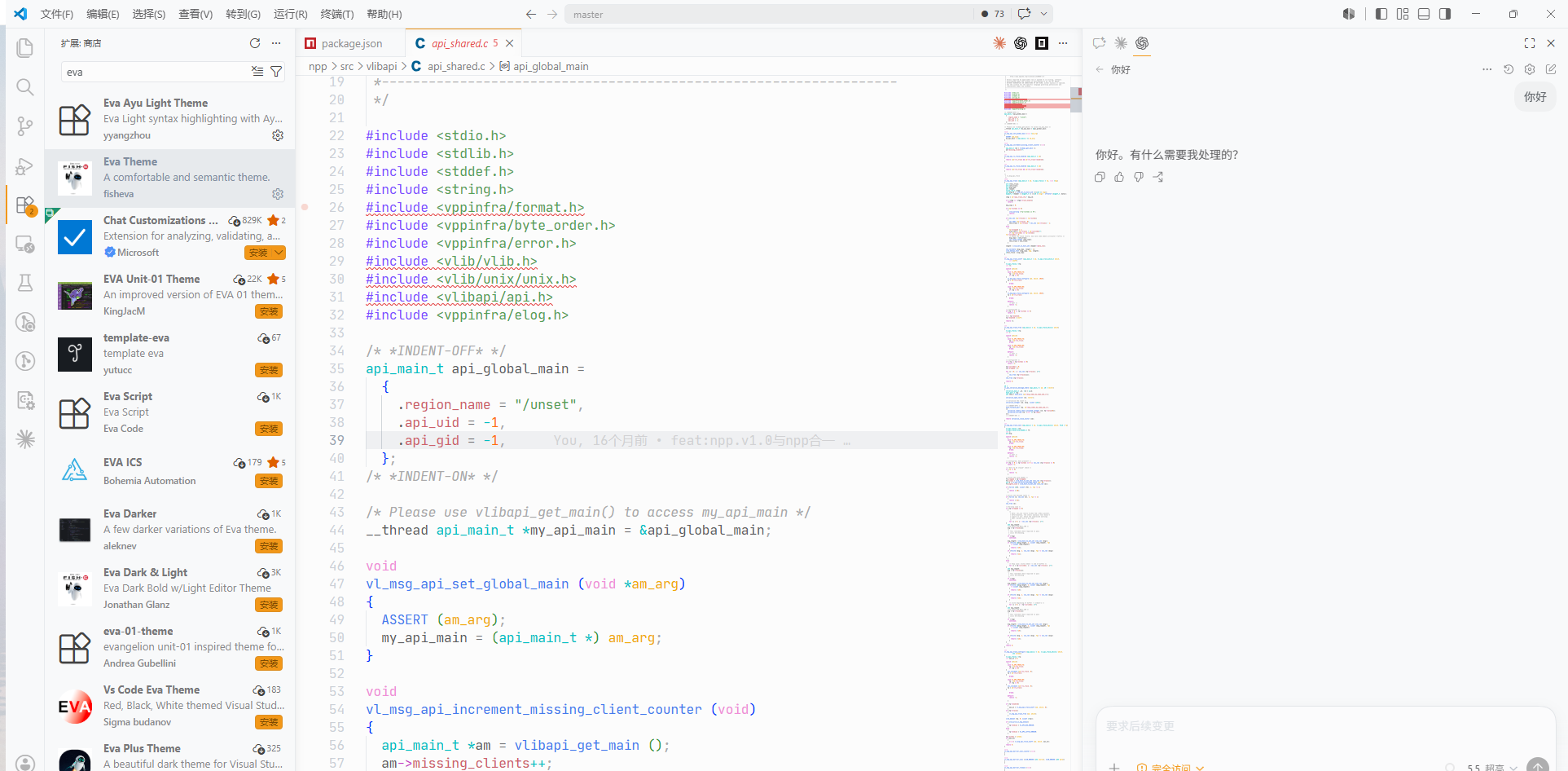This screenshot has height=771, width=1568.
Task: Navigate forward using title bar arrow
Action: click(552, 14)
